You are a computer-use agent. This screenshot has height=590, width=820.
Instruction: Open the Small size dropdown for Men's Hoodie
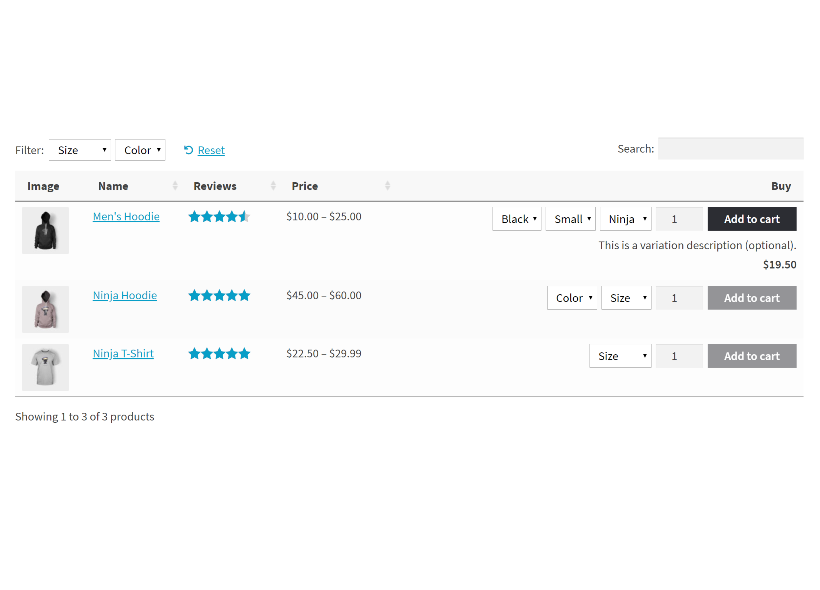tap(570, 218)
